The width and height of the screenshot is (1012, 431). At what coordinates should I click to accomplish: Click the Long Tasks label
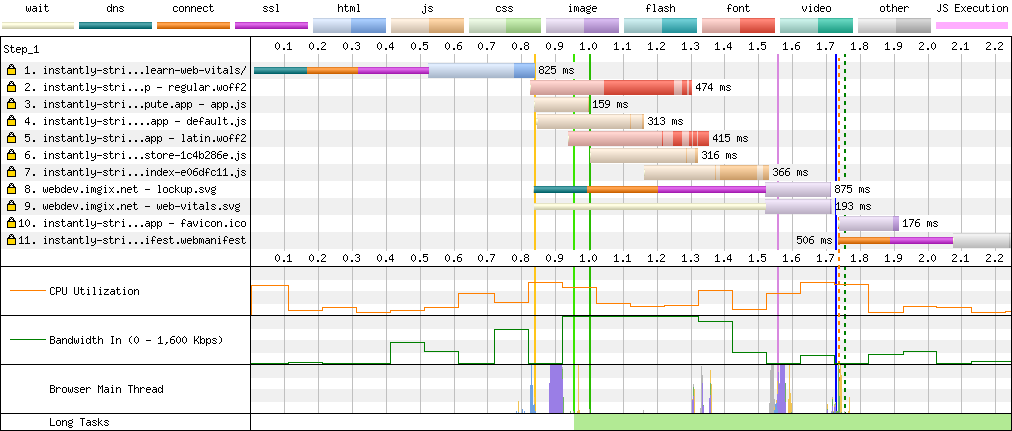coord(77,423)
